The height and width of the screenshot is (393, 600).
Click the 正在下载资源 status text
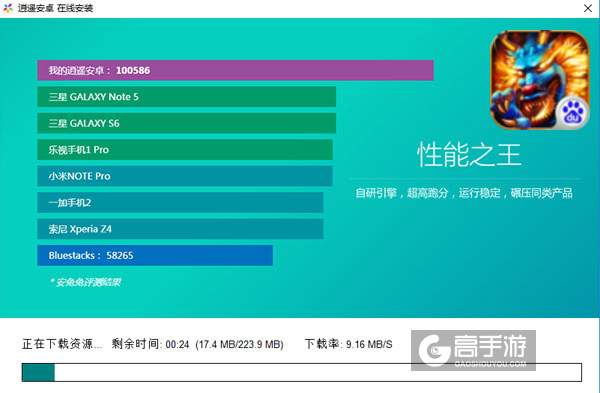pos(62,344)
